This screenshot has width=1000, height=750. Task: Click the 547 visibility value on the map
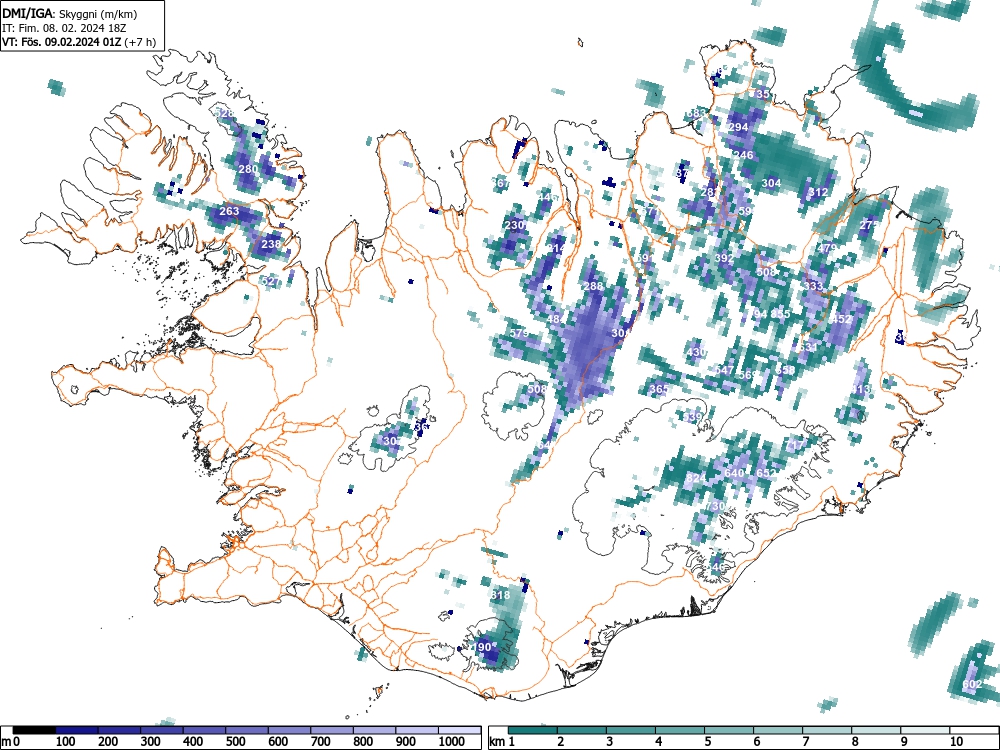pos(724,371)
